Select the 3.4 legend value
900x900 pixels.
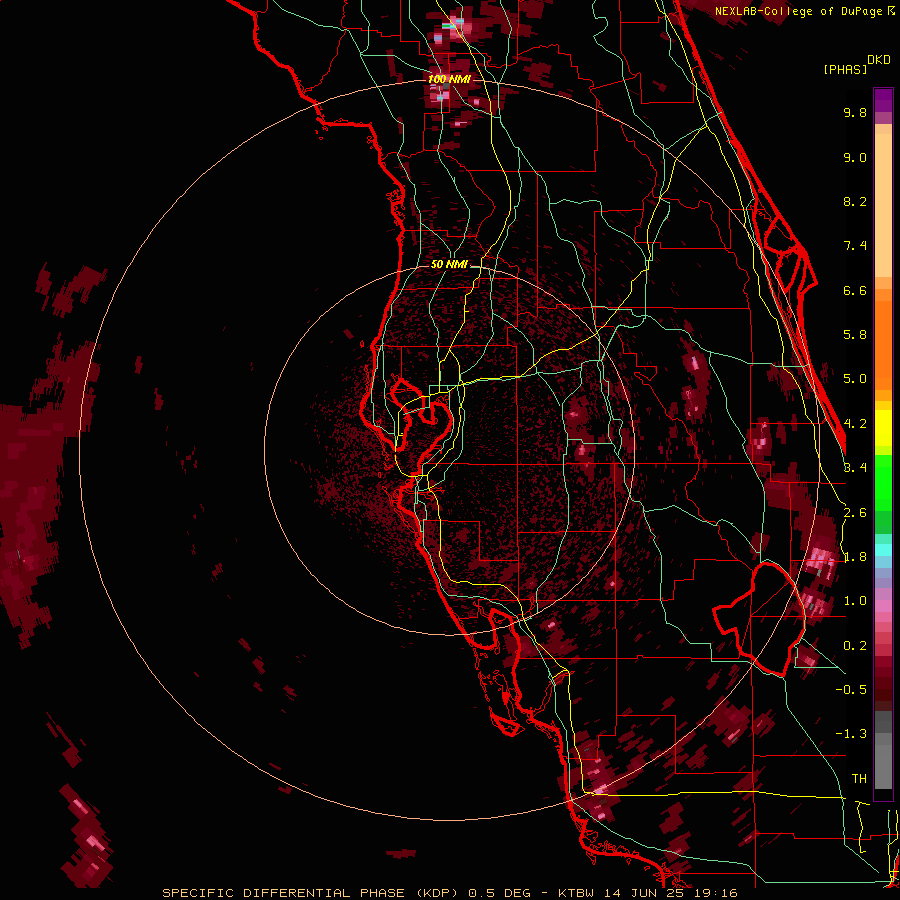coord(855,468)
